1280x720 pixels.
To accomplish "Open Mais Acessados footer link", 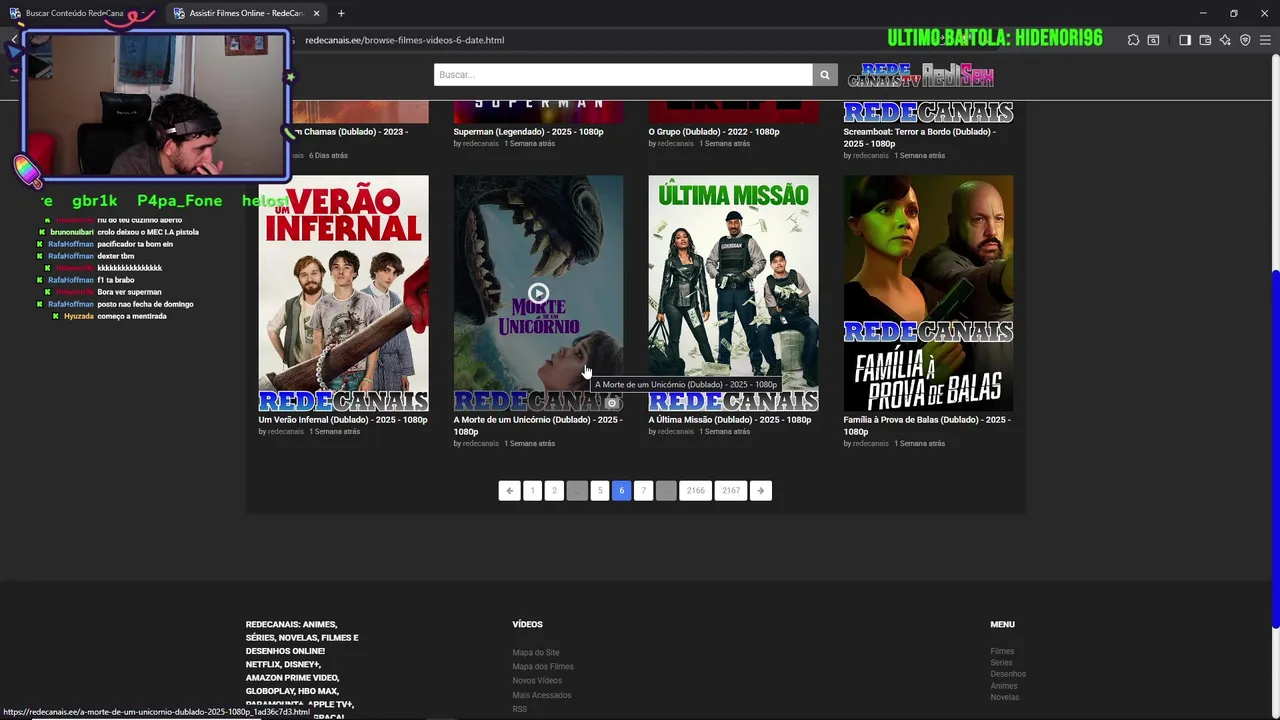I will (x=542, y=695).
